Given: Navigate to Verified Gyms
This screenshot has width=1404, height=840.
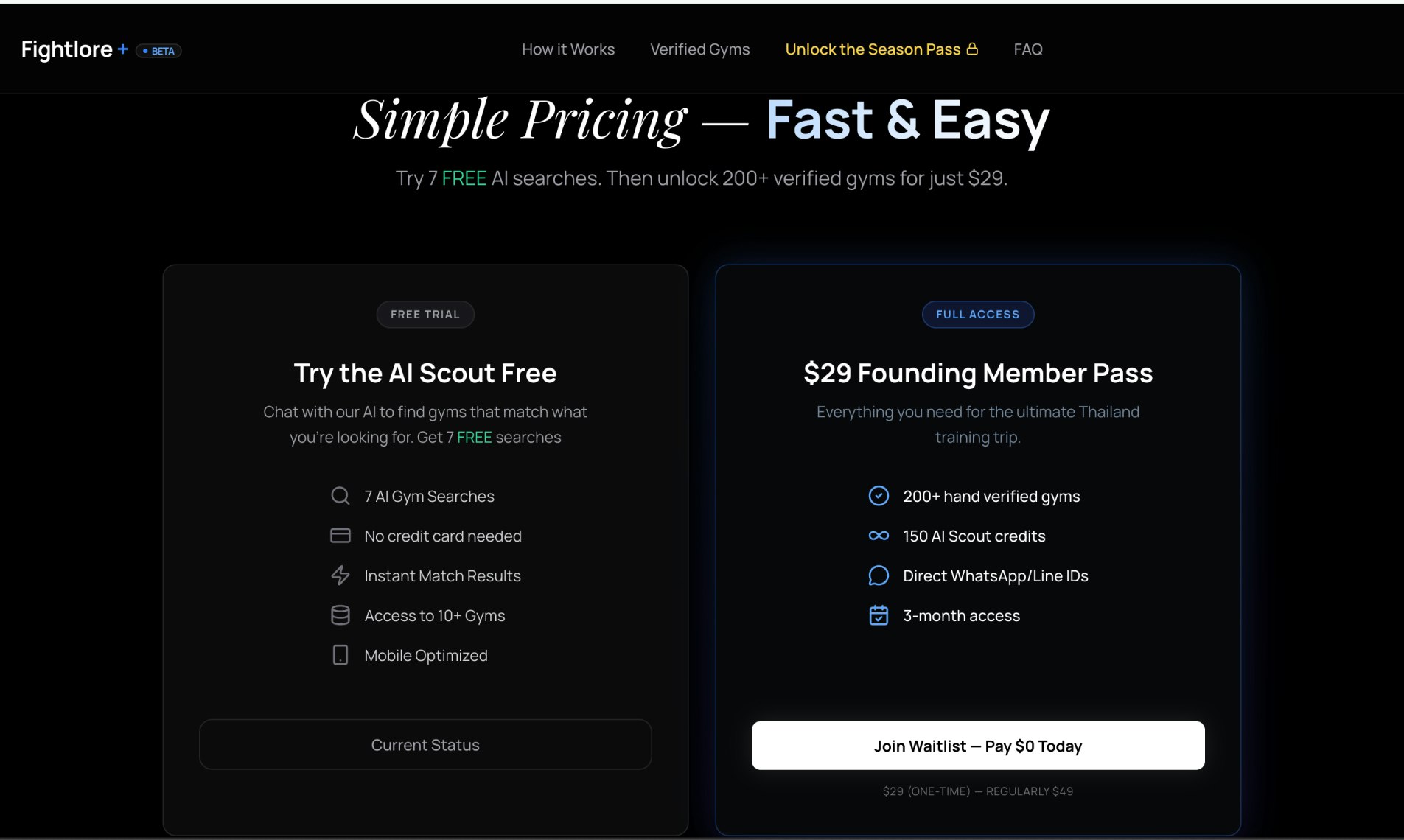Looking at the screenshot, I should click(699, 49).
